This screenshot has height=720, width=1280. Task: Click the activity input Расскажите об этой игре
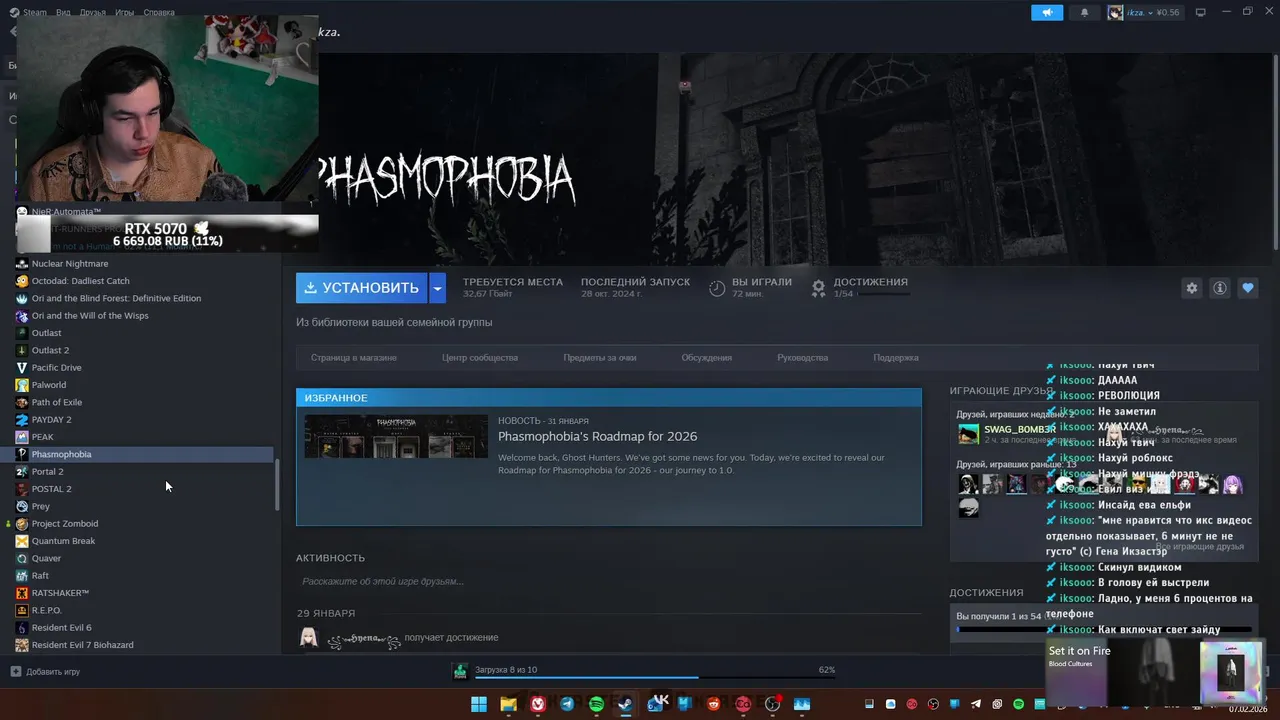383,581
